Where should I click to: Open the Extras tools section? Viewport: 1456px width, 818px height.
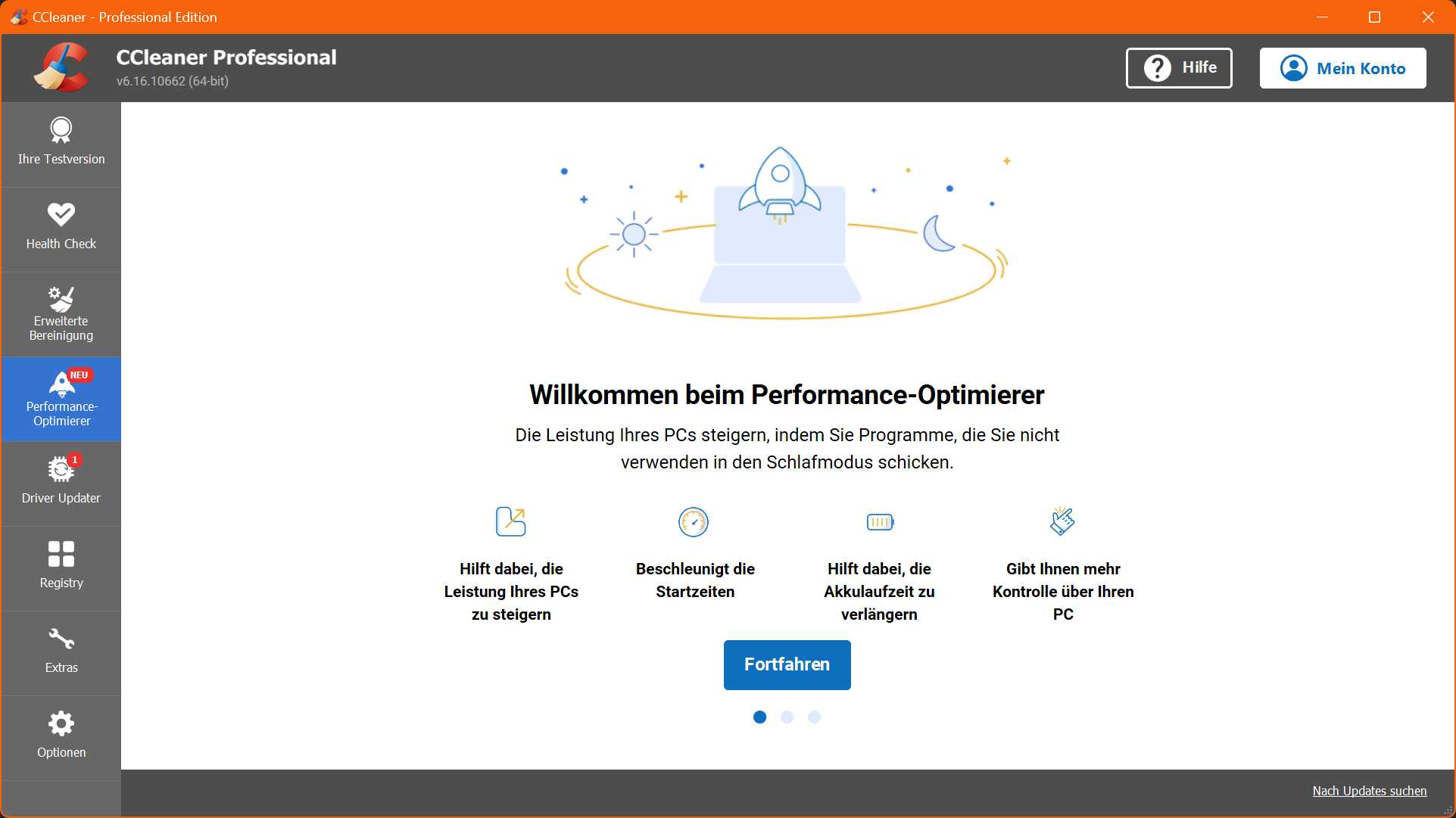tap(61, 651)
